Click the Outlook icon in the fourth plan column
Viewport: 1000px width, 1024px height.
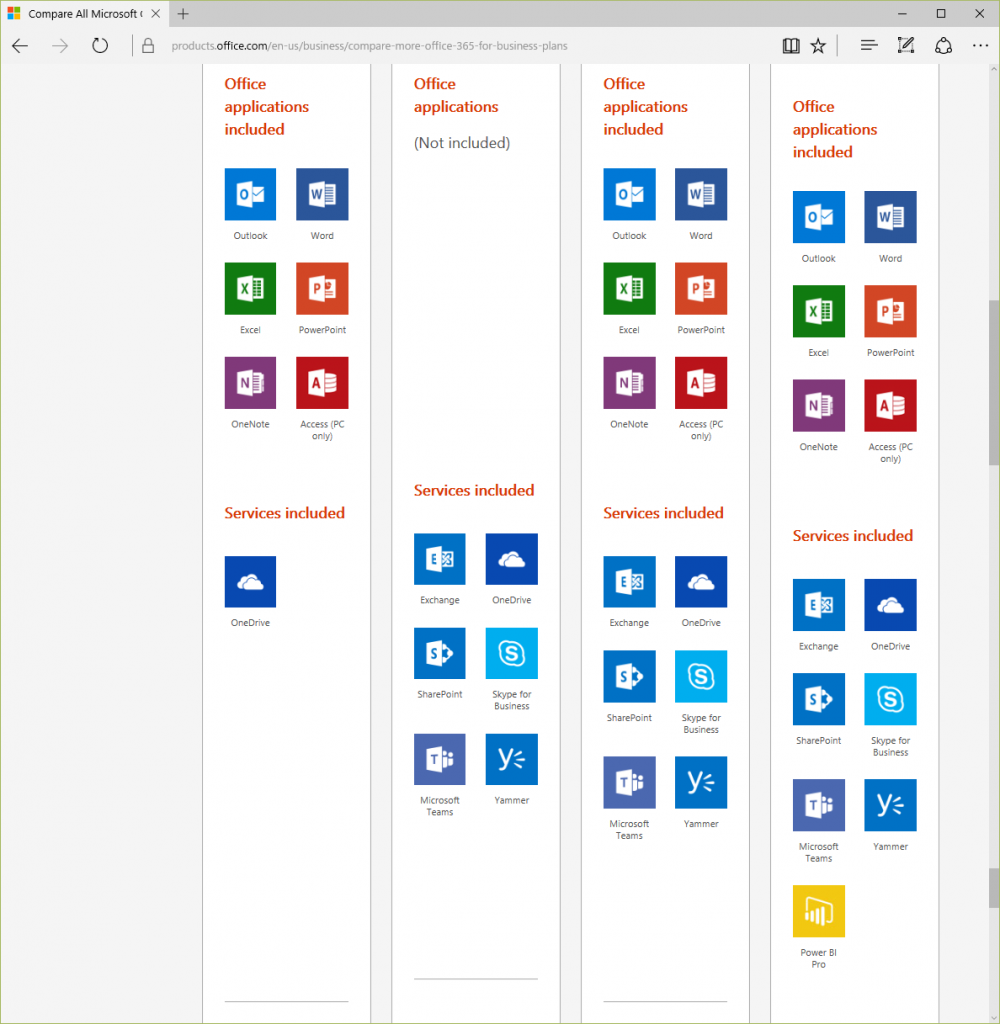pos(818,217)
